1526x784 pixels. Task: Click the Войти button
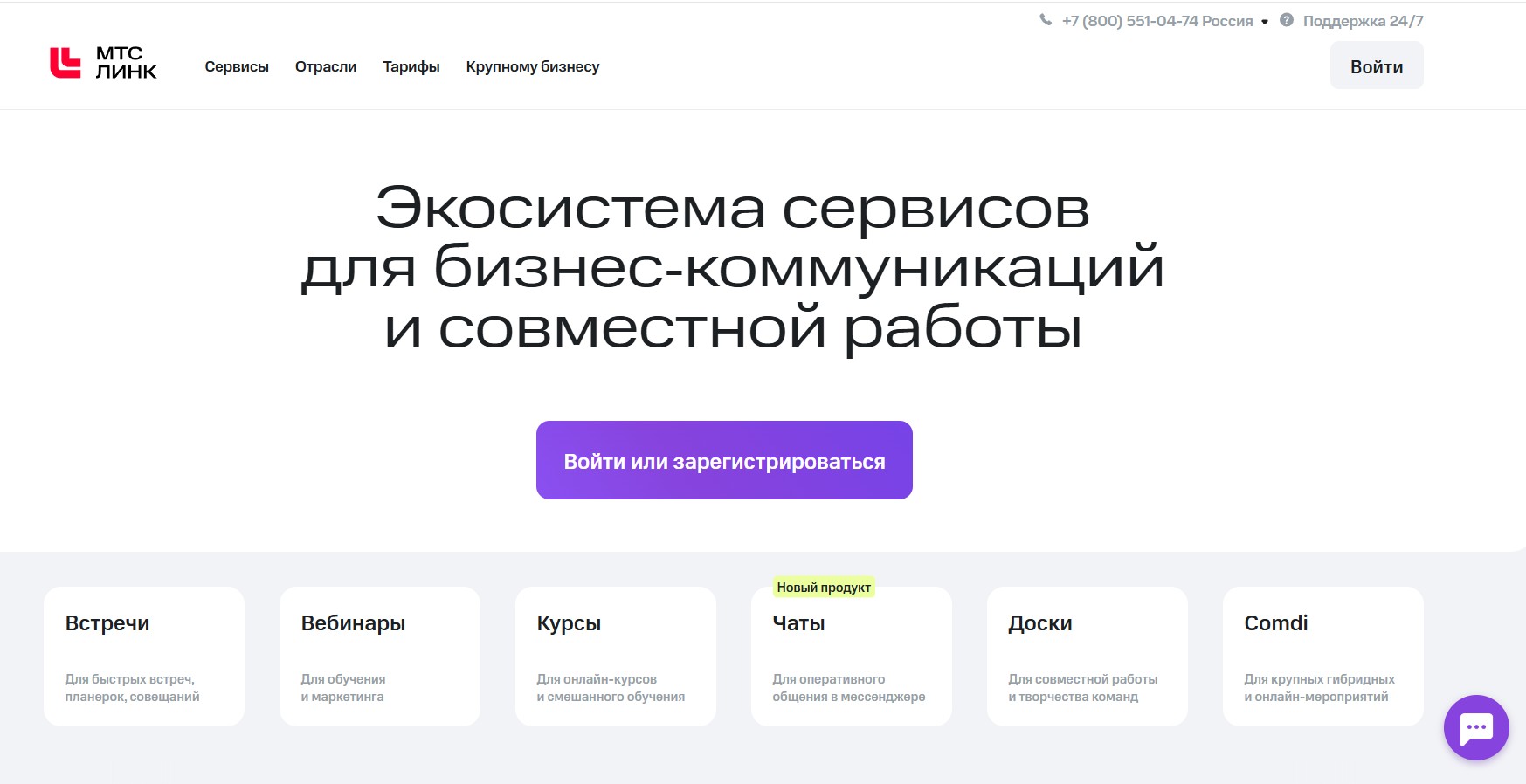click(1377, 65)
